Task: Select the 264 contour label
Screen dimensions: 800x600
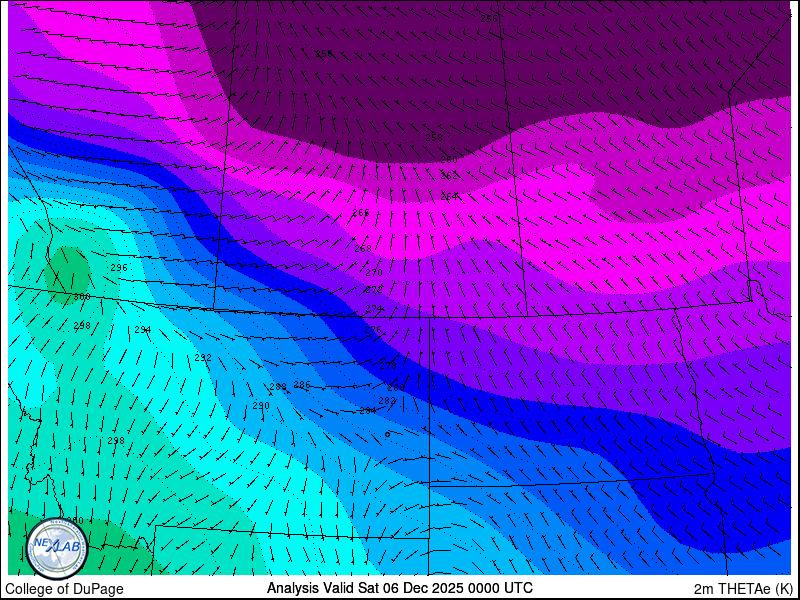Action: click(x=449, y=196)
